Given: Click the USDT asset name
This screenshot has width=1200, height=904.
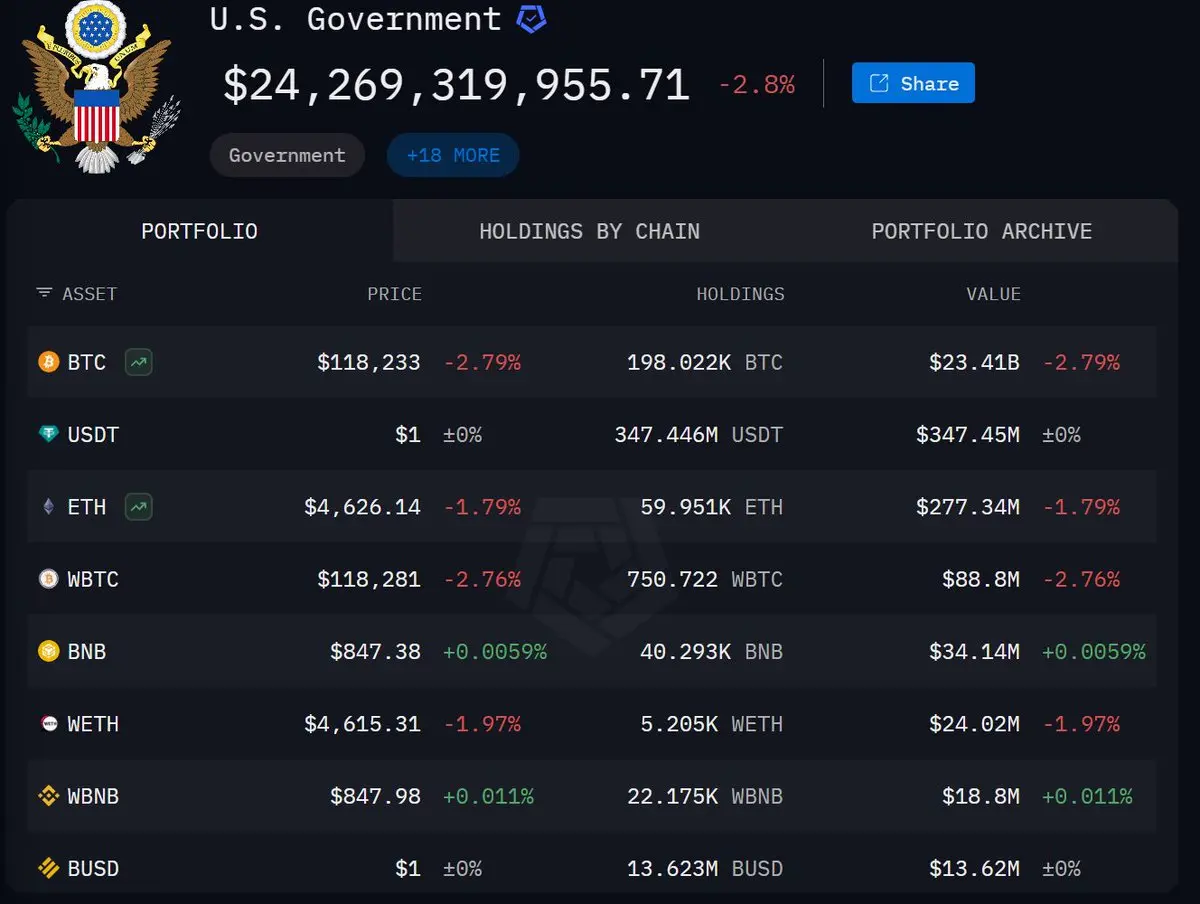Looking at the screenshot, I should [x=93, y=435].
